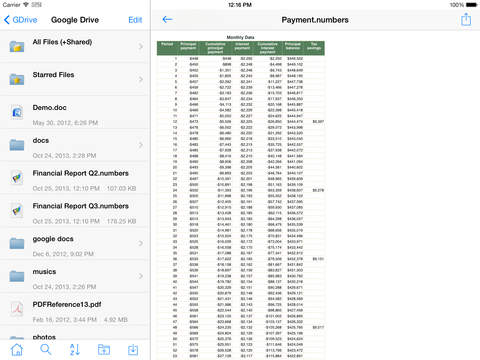480x360 pixels.
Task: Select the Interest payment column header
Action: (242, 46)
